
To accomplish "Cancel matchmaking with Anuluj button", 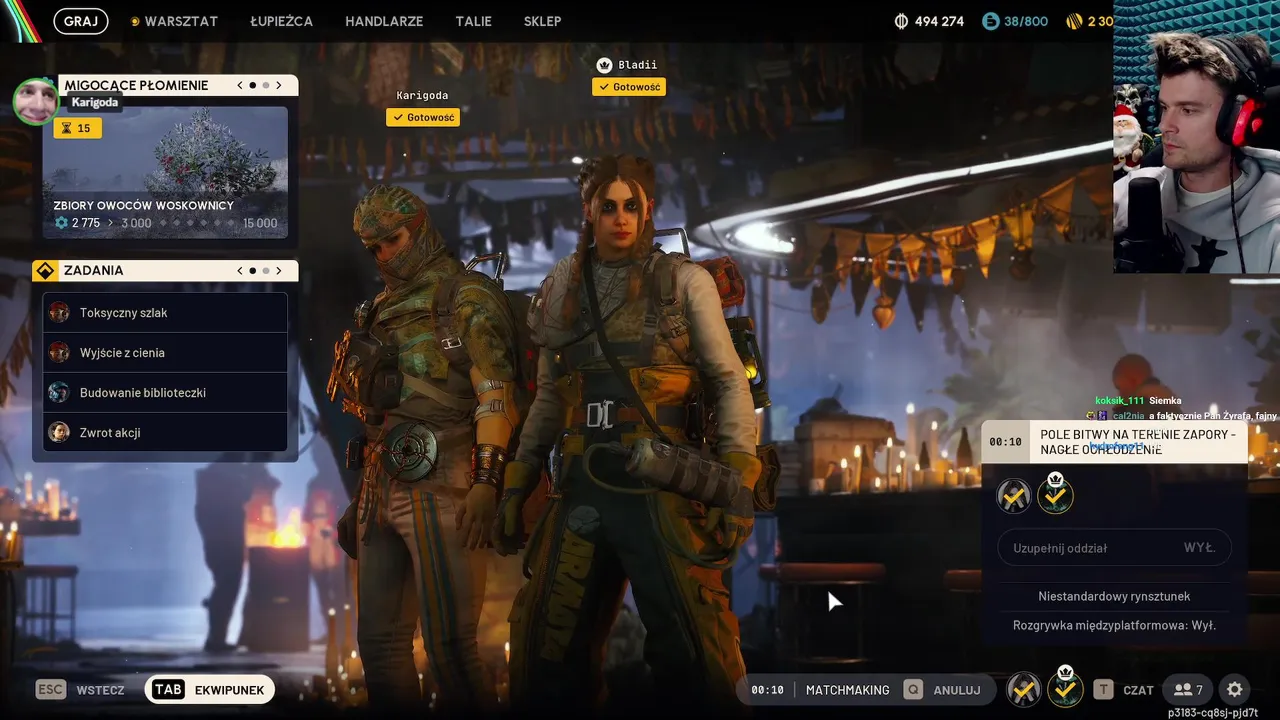I will click(943, 690).
